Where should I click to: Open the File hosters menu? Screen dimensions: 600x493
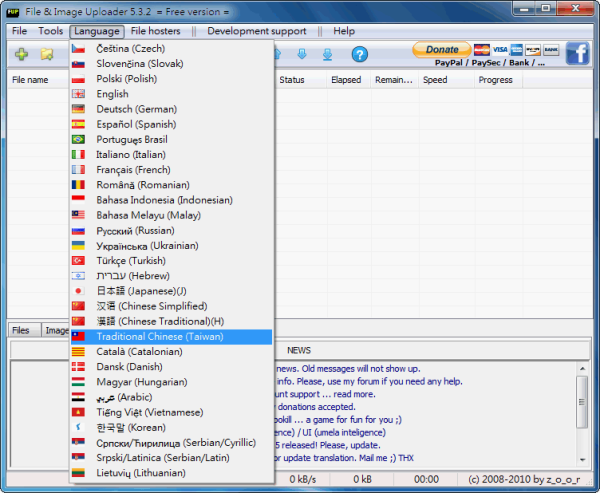156,31
